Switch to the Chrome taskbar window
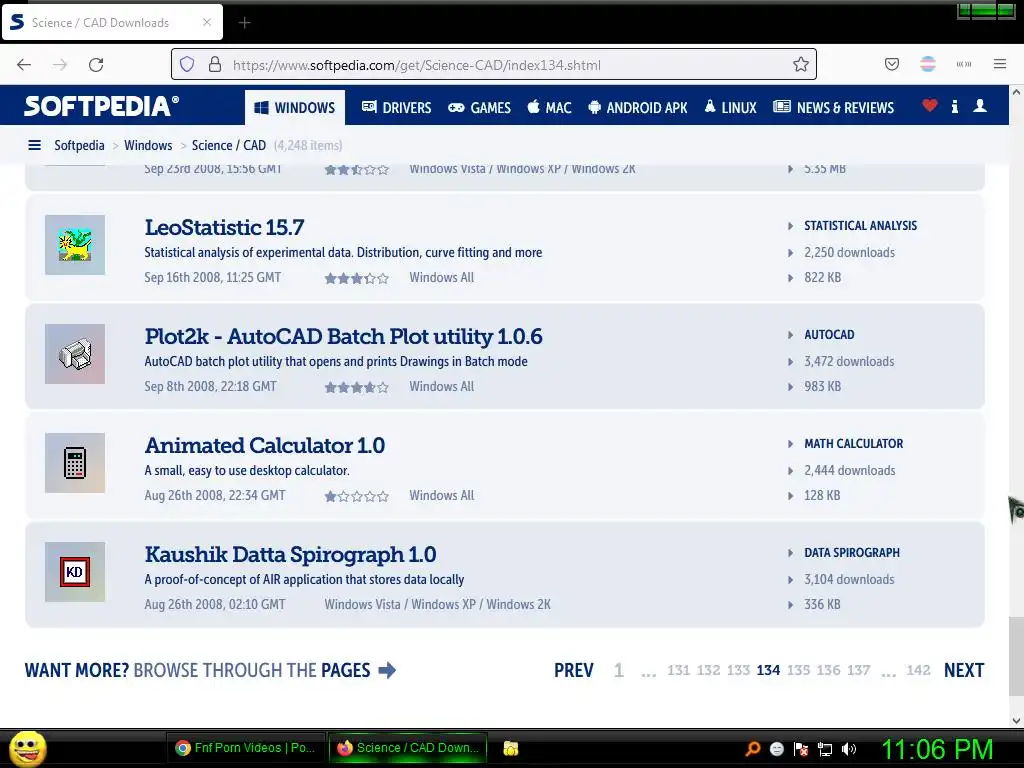 [x=246, y=748]
